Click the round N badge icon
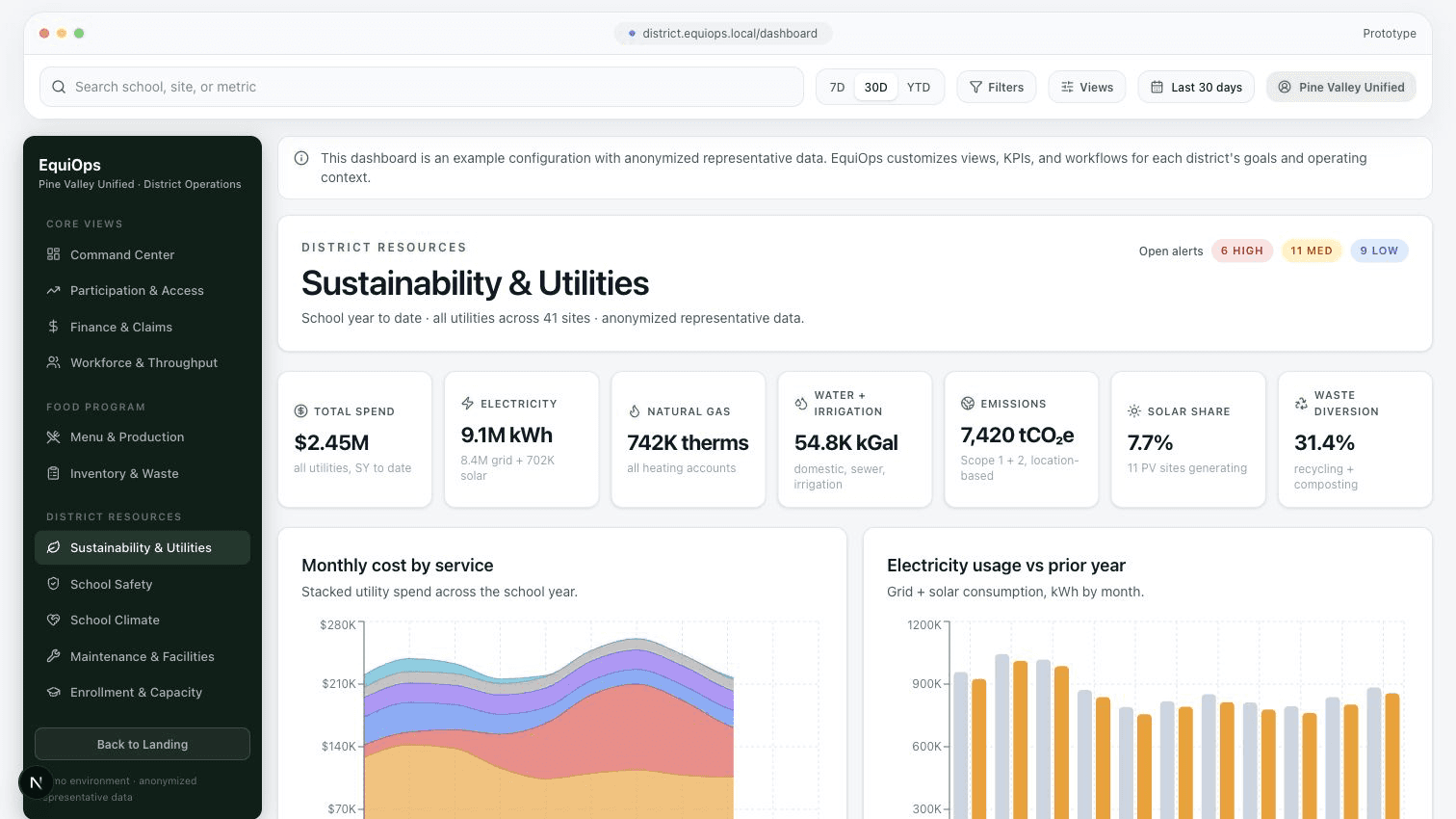The height and width of the screenshot is (819, 1456). (x=36, y=782)
